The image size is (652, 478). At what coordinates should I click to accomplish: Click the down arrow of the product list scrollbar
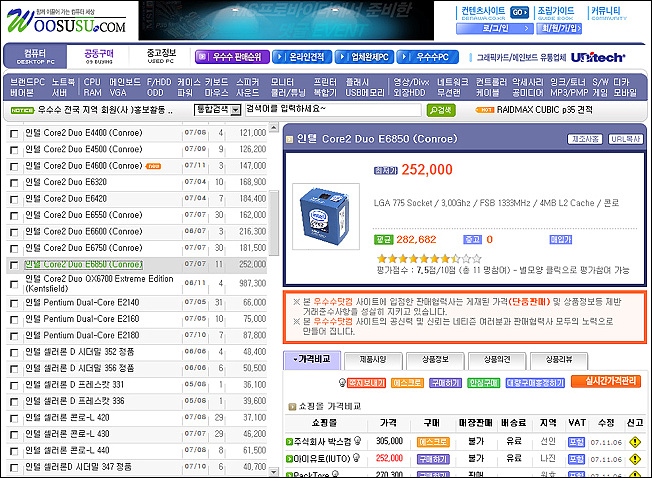[x=274, y=472]
